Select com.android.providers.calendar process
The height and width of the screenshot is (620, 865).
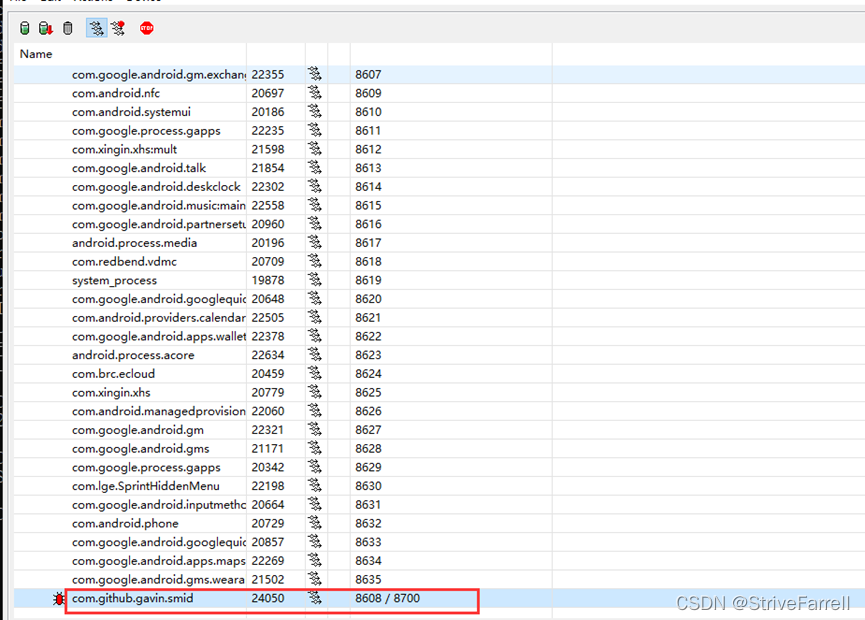(159, 318)
